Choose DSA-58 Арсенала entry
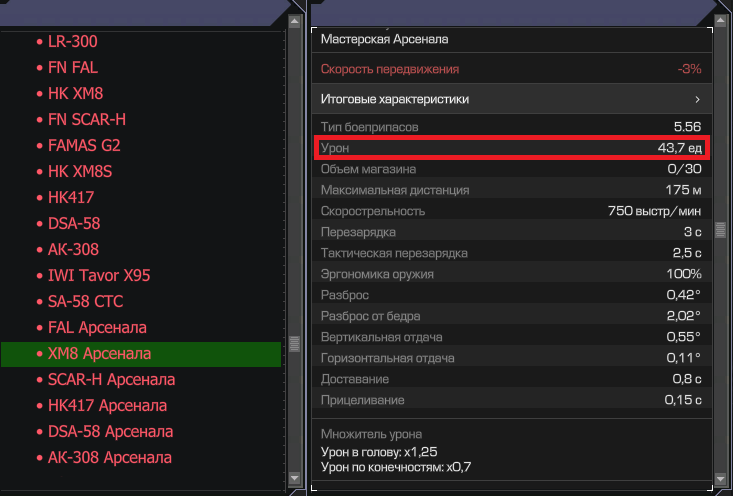This screenshot has width=733, height=496. tap(110, 431)
